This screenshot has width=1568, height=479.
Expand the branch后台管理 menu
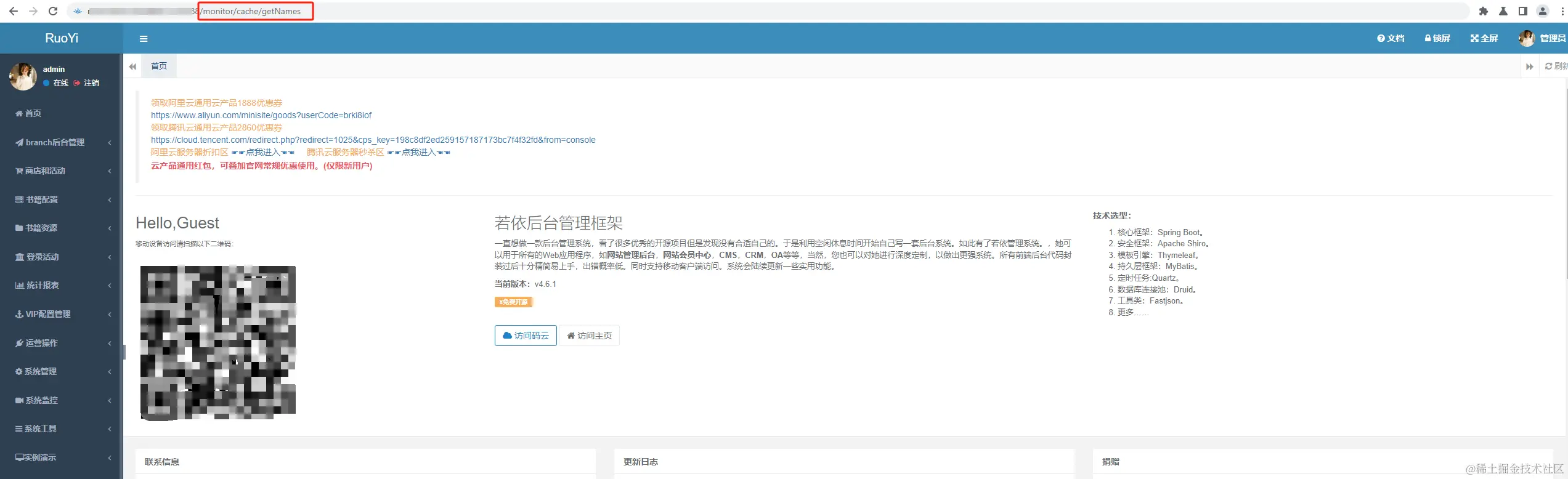click(x=61, y=142)
